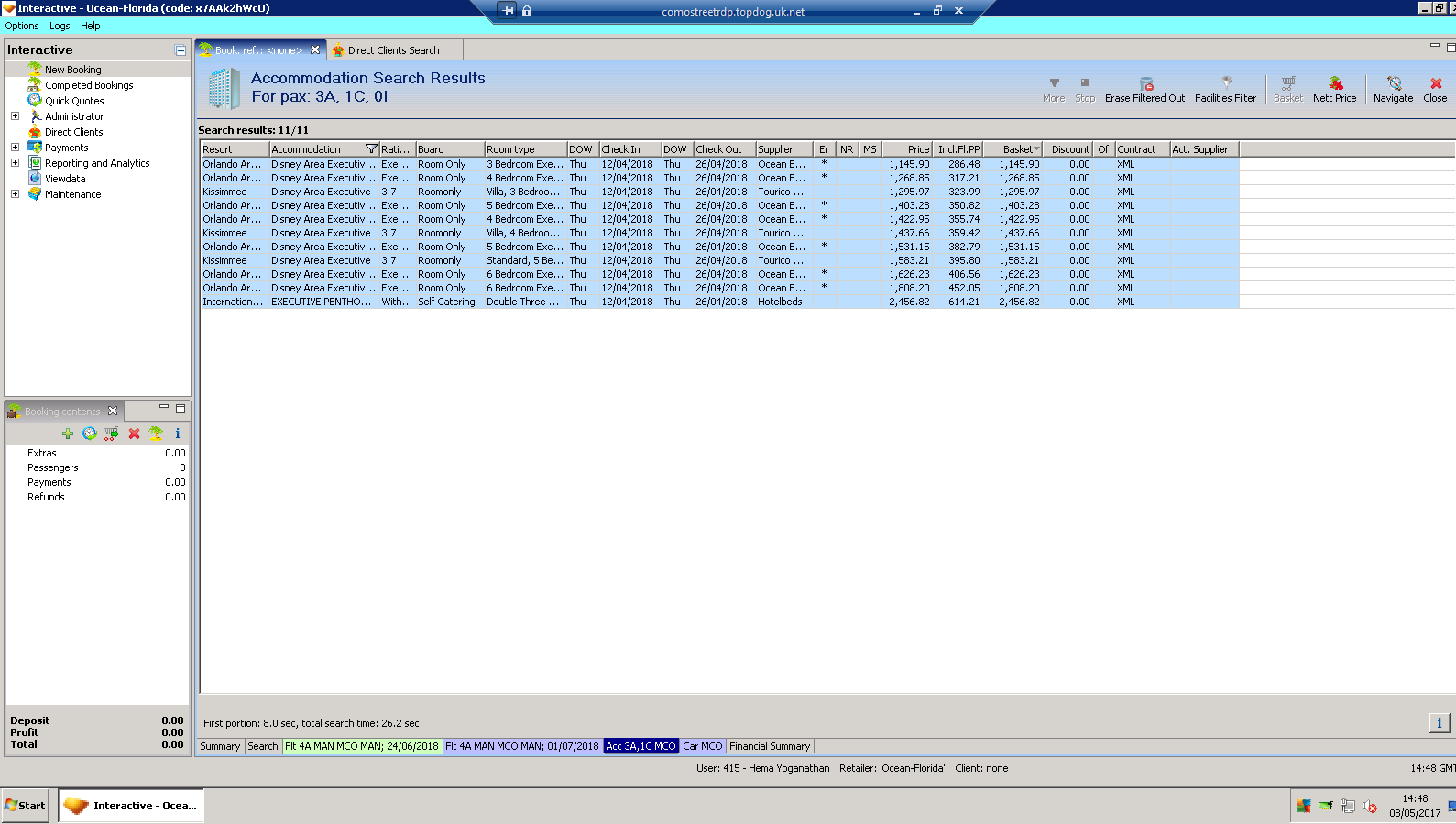Click the Nett Price toolbar icon
Screen dimensions: 1456x824
[x=1335, y=83]
